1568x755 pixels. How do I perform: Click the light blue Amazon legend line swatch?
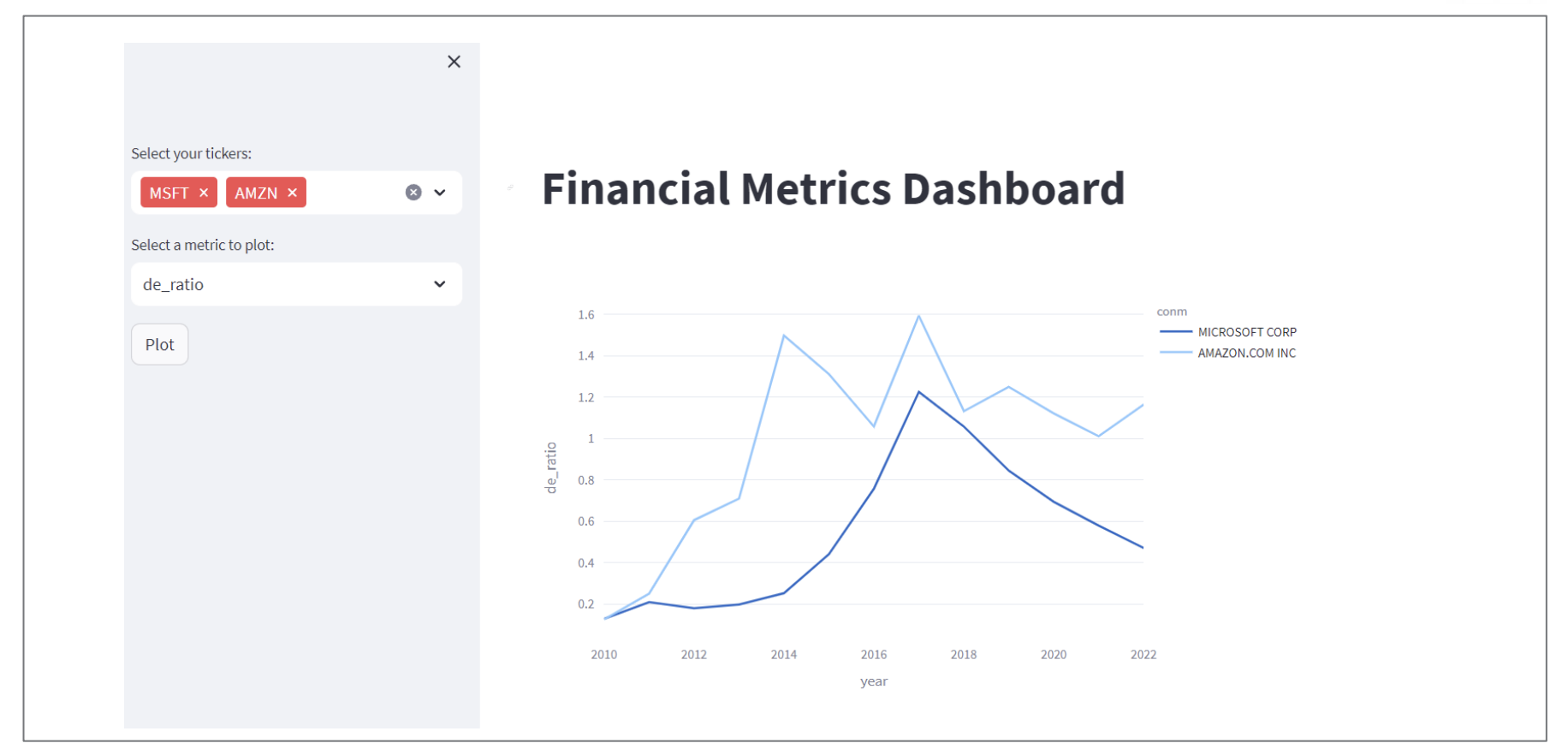tap(1175, 353)
